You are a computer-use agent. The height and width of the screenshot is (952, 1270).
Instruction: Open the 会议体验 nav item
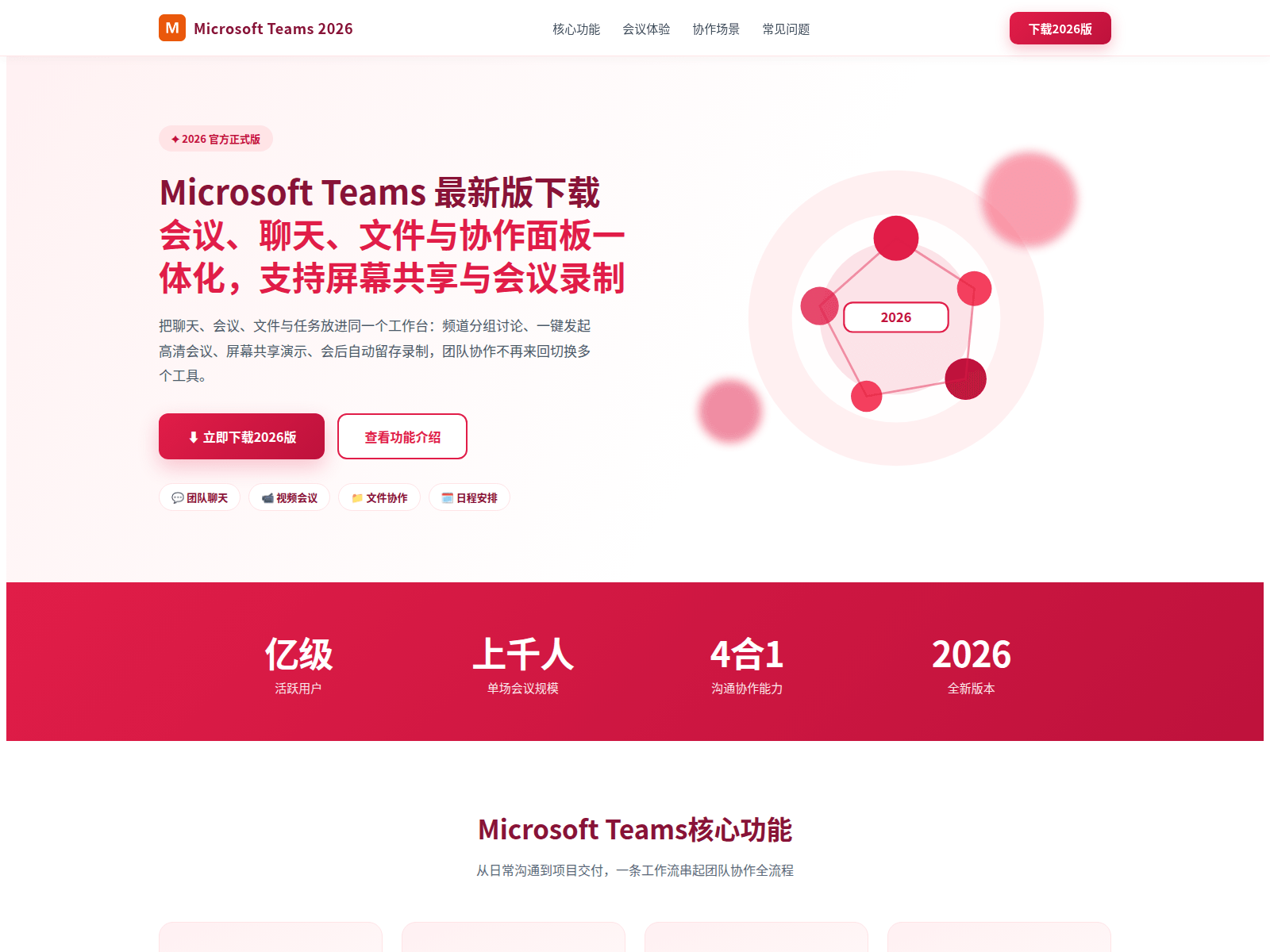(x=646, y=29)
